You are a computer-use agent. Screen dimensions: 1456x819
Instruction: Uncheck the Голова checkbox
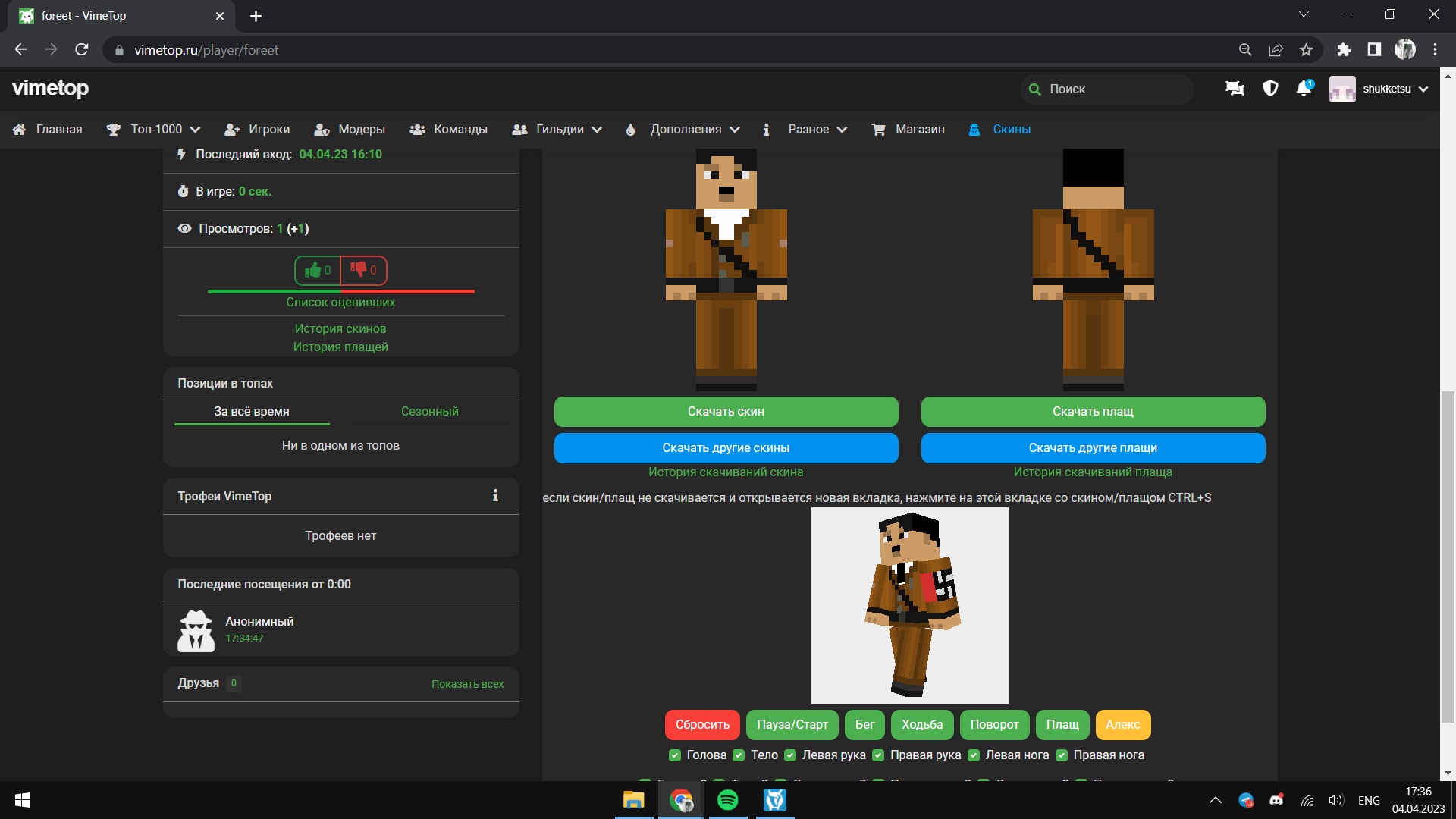675,755
